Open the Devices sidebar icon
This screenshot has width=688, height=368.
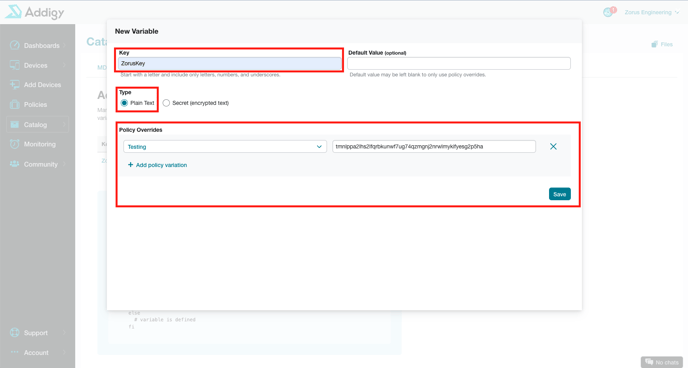[14, 65]
